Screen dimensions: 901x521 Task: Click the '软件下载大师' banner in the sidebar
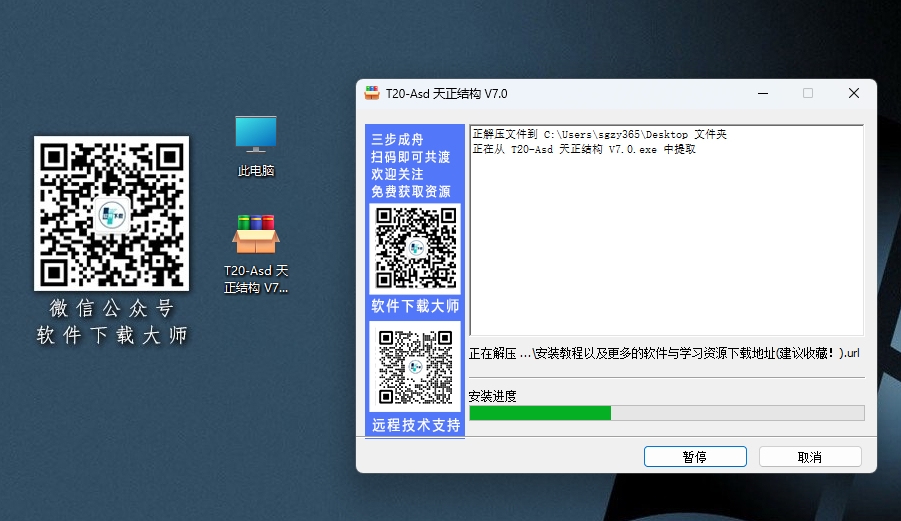415,306
